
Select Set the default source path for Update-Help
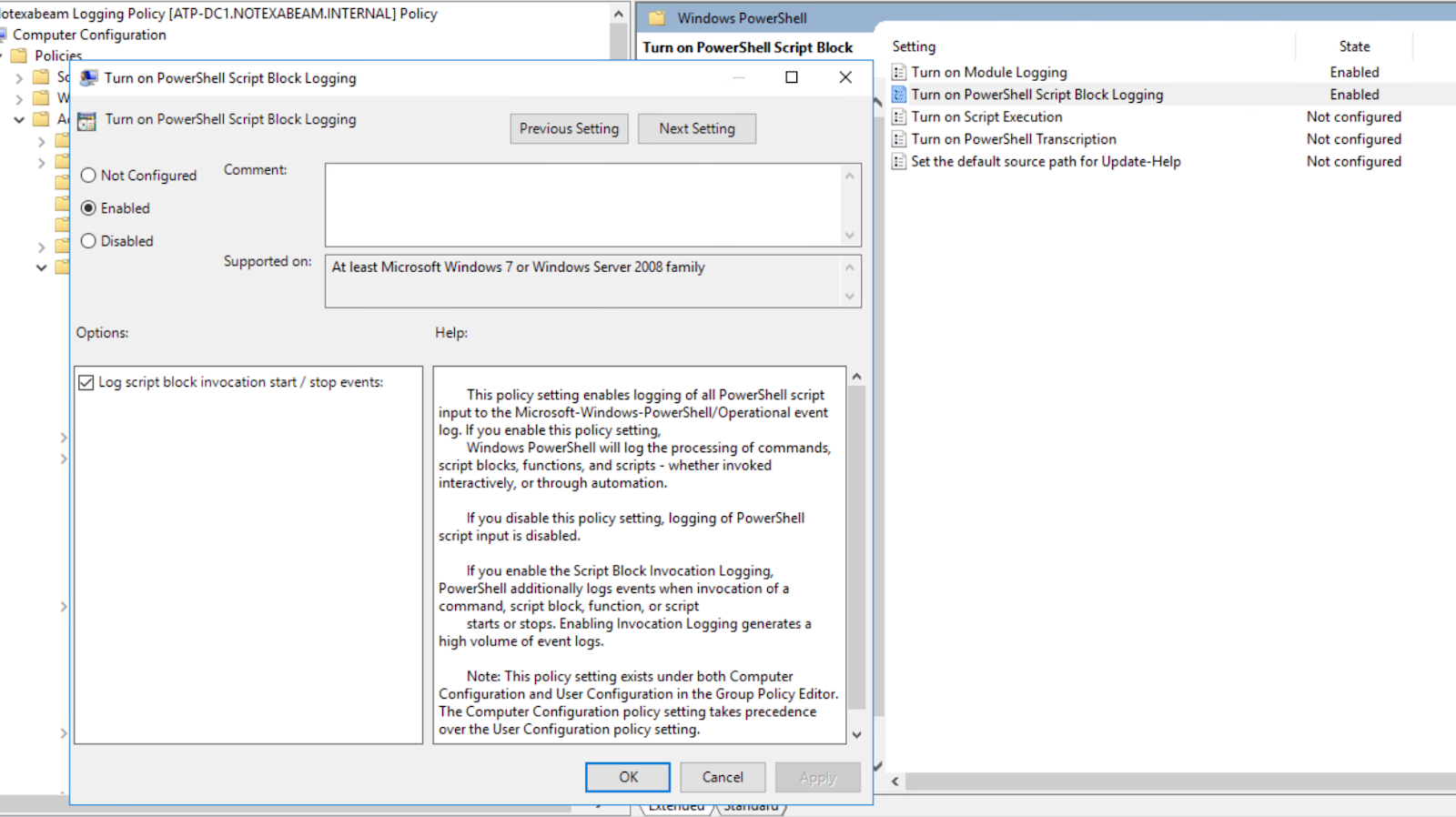click(1046, 161)
